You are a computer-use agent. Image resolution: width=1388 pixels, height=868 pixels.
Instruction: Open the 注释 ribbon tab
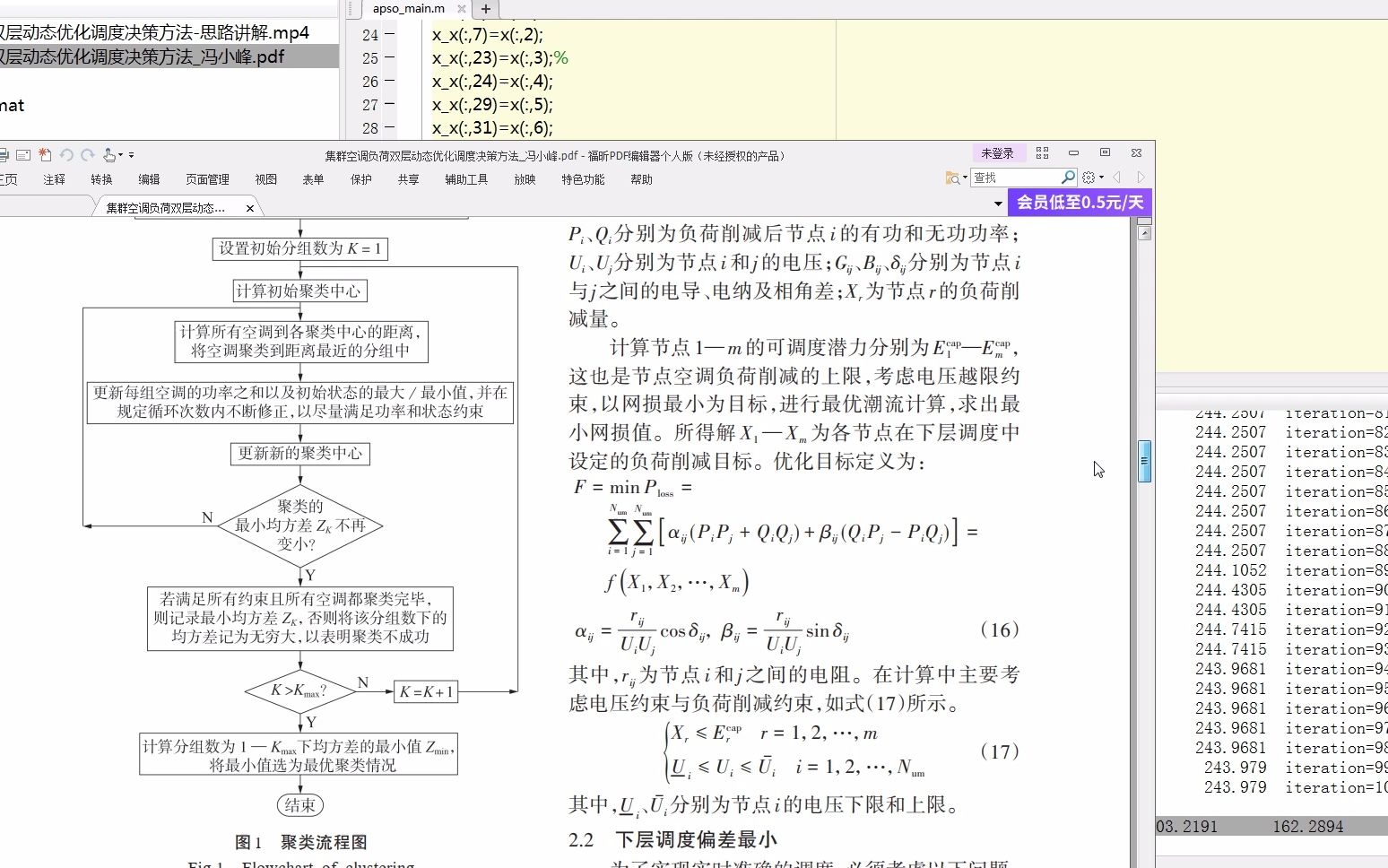coord(54,179)
